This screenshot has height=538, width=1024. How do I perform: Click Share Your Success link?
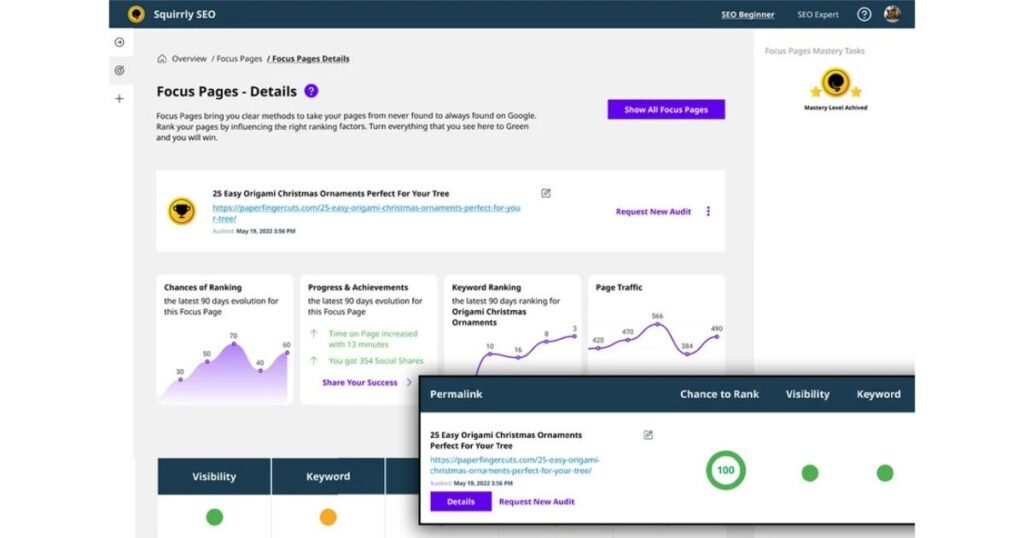click(359, 383)
